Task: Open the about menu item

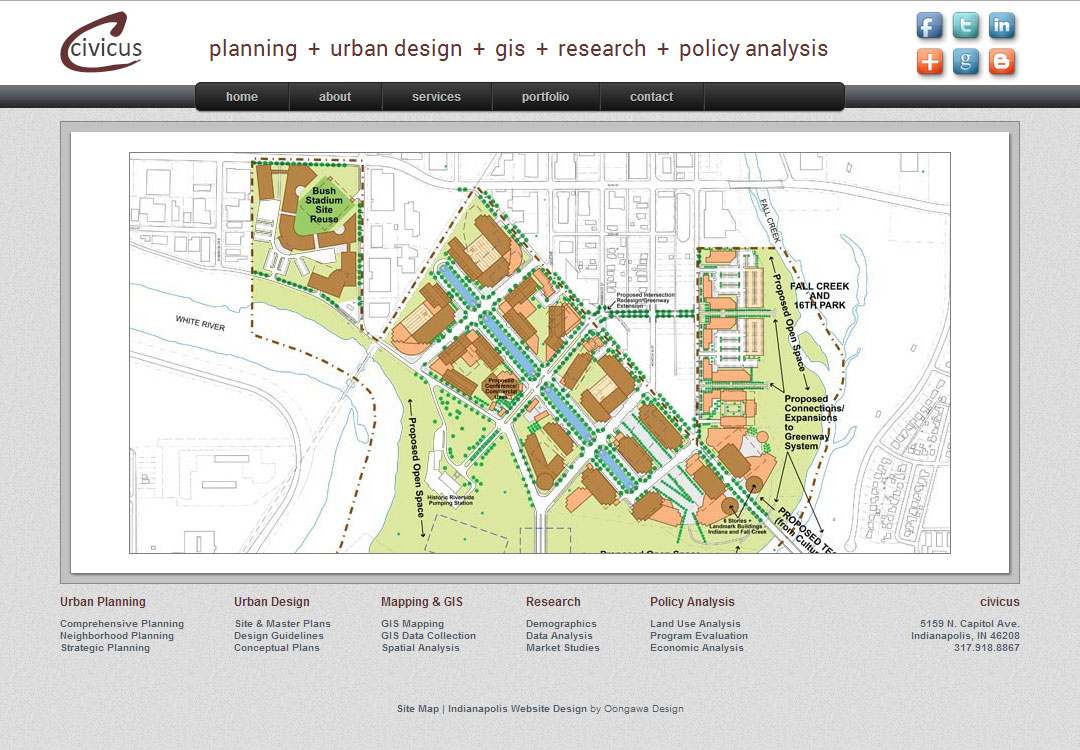Action: [x=335, y=97]
